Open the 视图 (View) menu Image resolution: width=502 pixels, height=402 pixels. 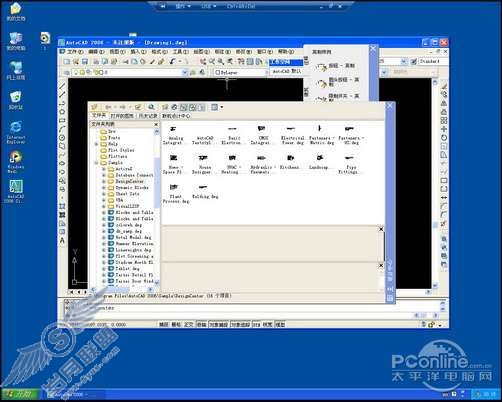click(x=117, y=52)
